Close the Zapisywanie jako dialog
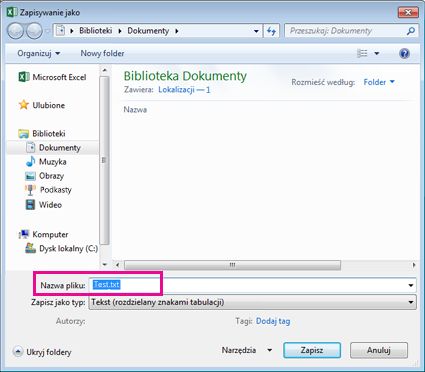Viewport: 425px width, 372px height. coord(408,13)
